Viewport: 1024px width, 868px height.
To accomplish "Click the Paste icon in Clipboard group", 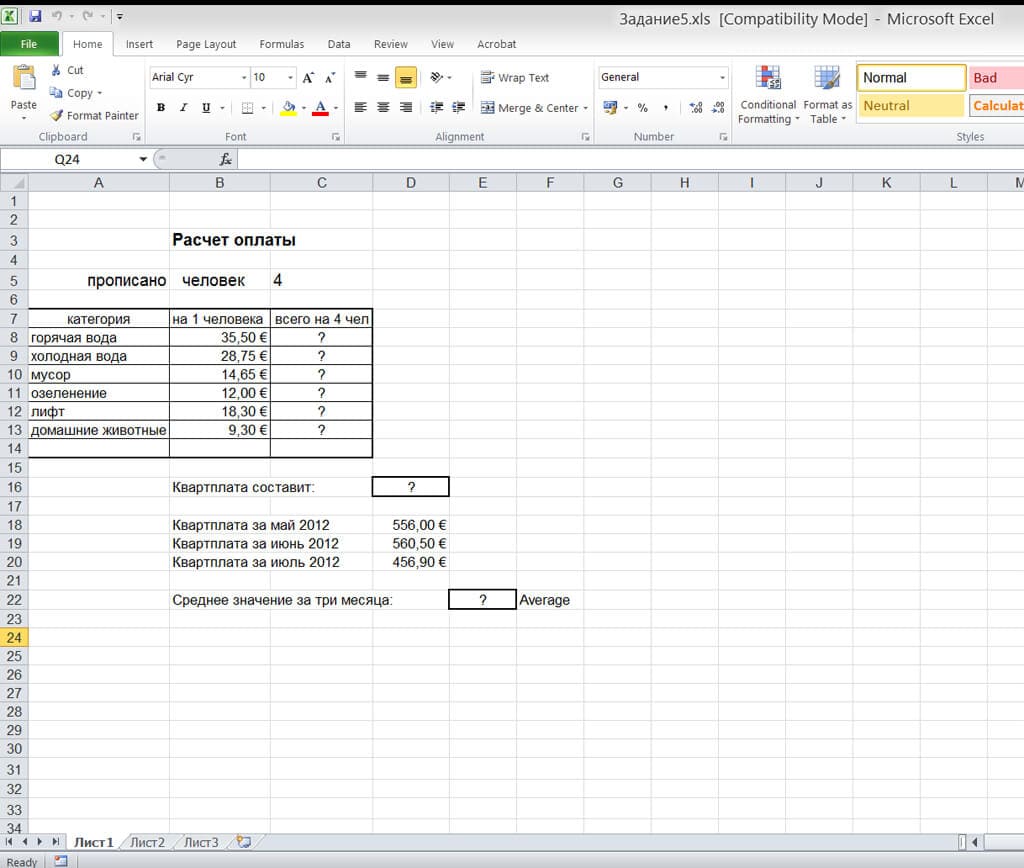I will coord(23,82).
